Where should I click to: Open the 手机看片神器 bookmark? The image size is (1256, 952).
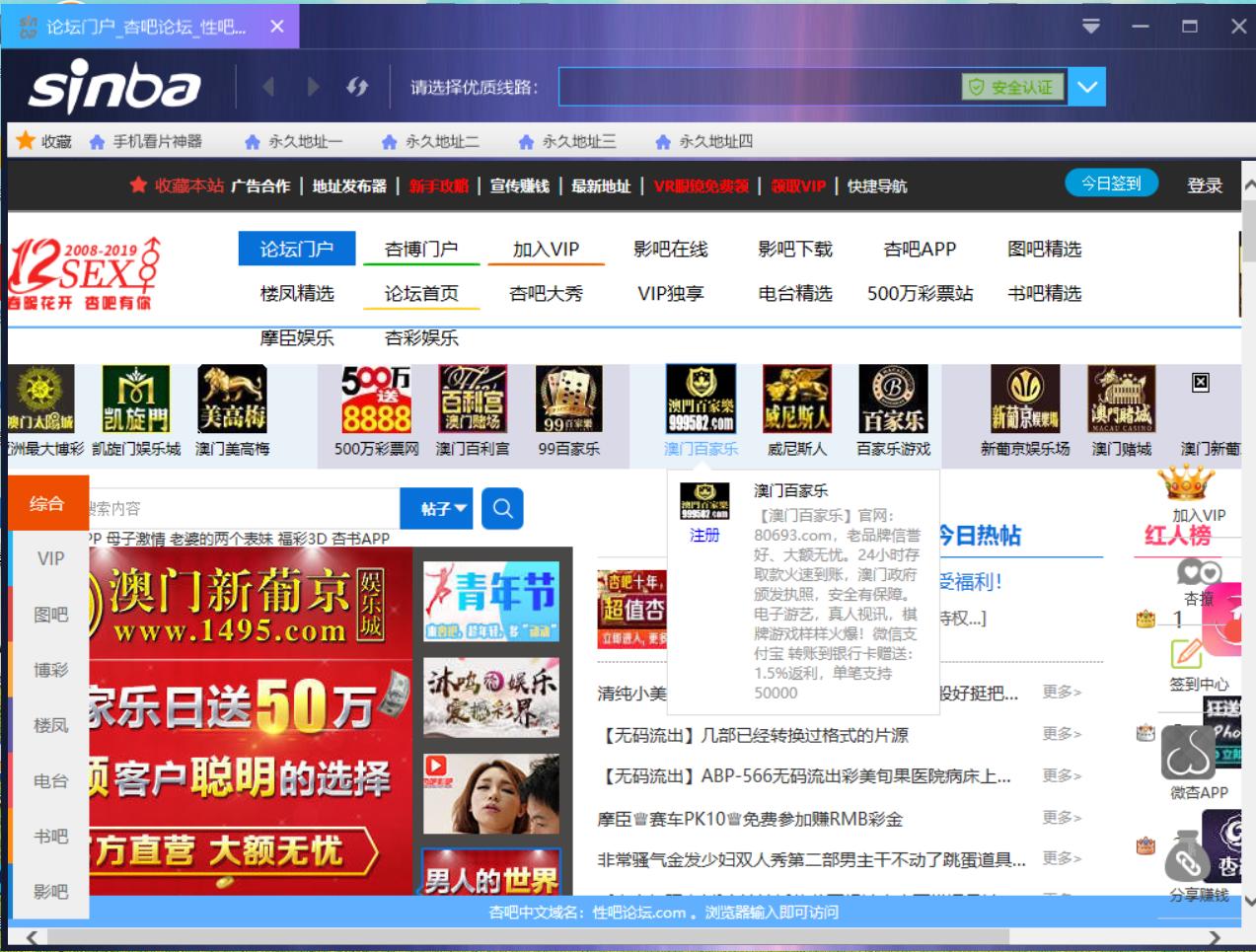[x=146, y=141]
